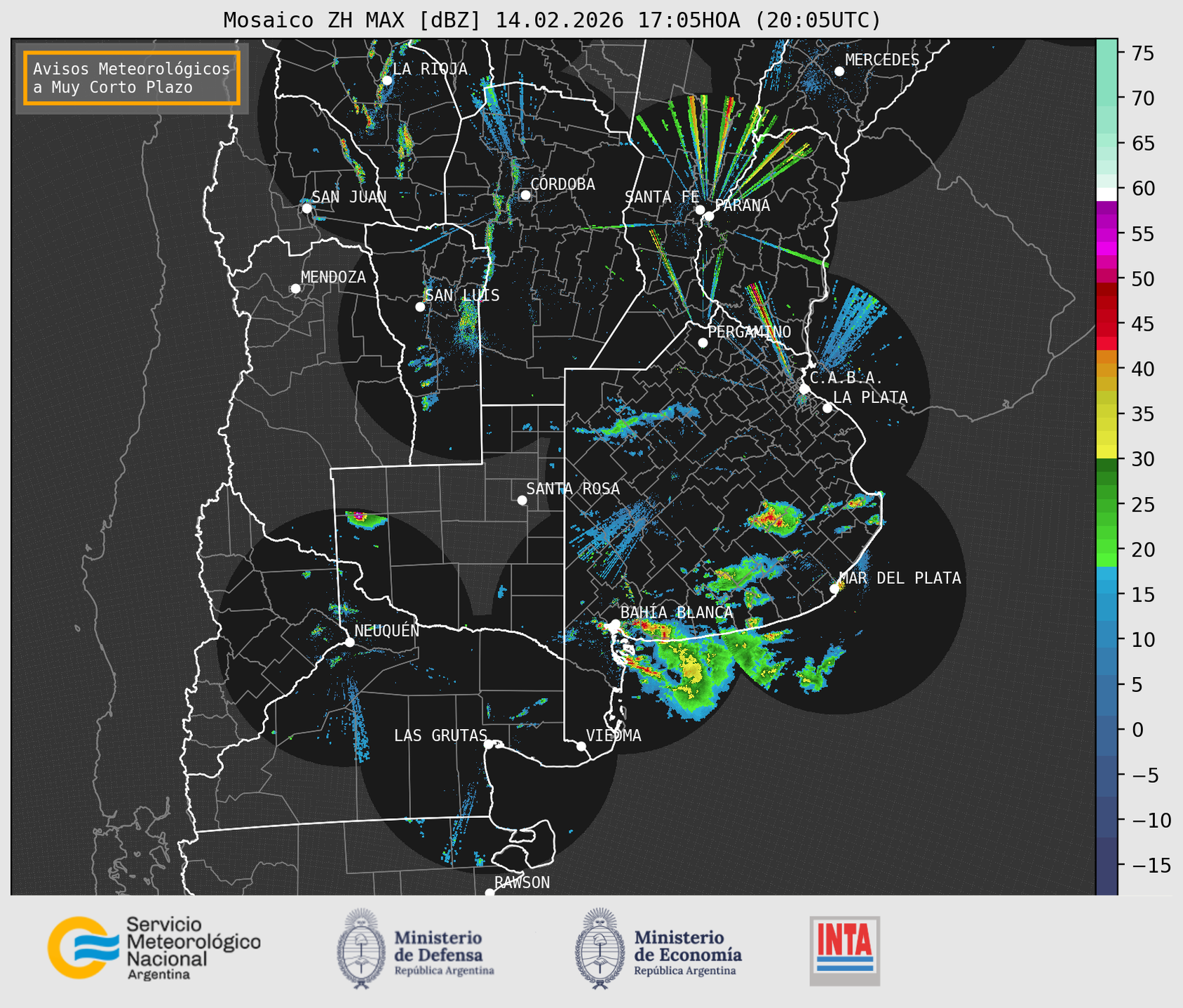This screenshot has height=1008, width=1183.
Task: Select the Córdoba city marker dot
Action: point(525,195)
